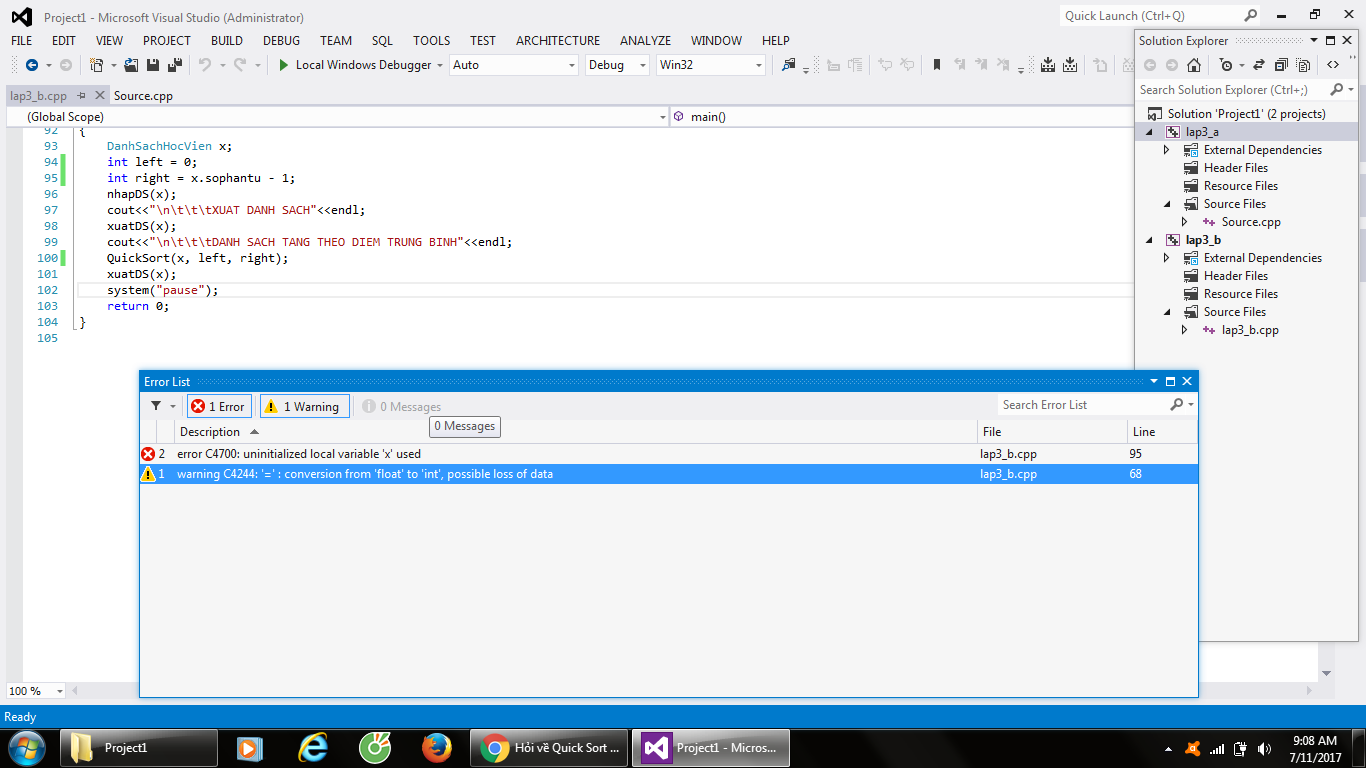Click Sync with Active Document icon
Viewport: 1366px width, 768px height.
click(1257, 65)
